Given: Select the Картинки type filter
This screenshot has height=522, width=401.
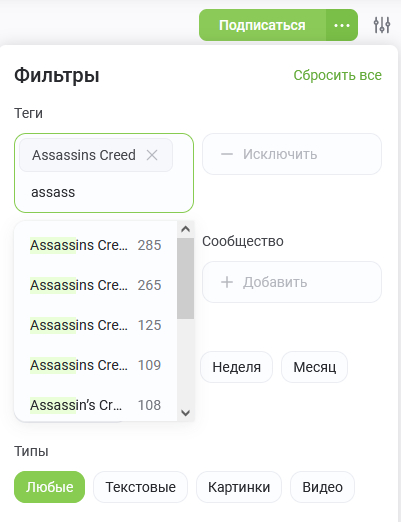Looking at the screenshot, I should pyautogui.click(x=239, y=487).
